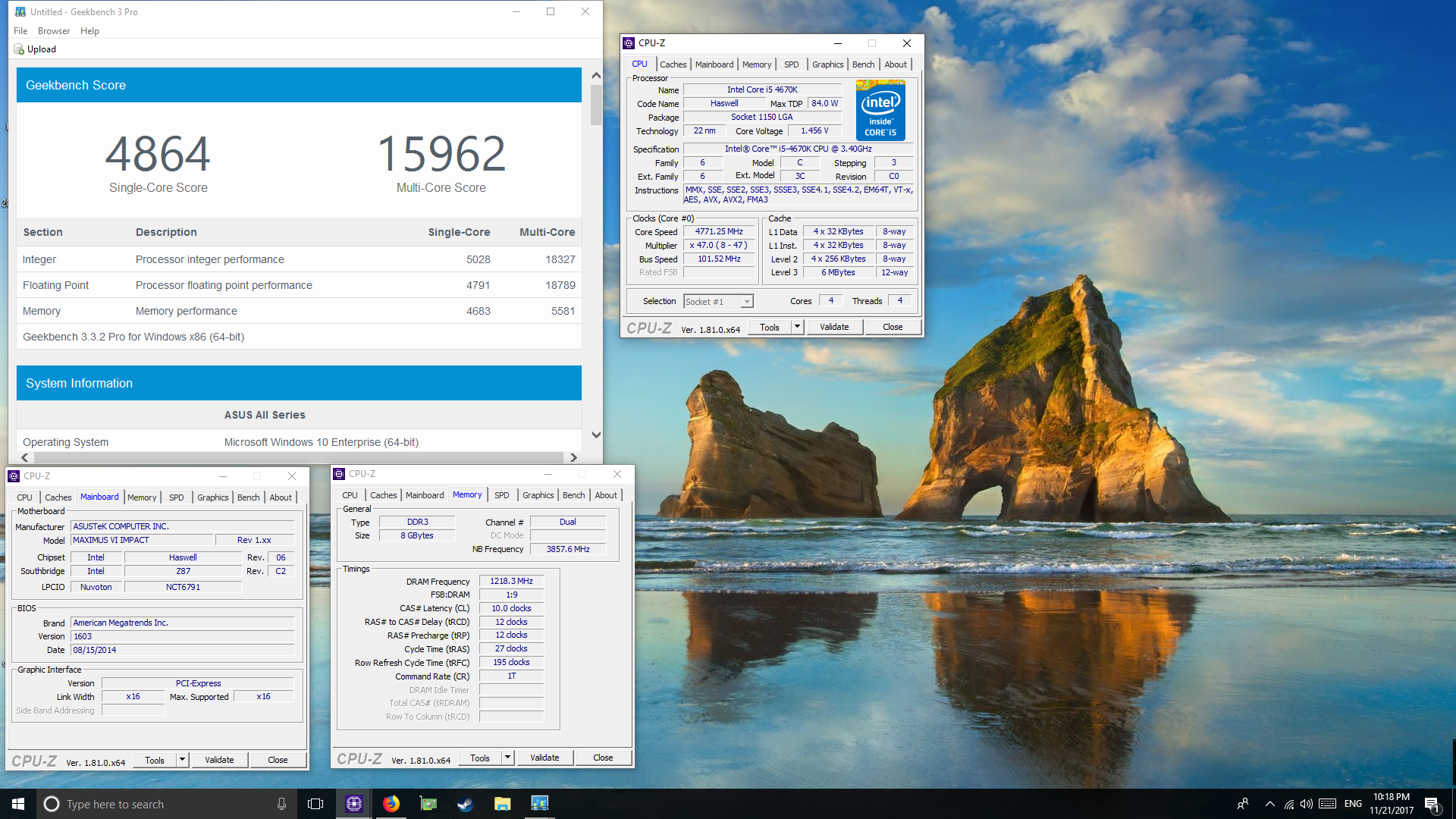1456x819 pixels.
Task: Click the NB Frequency value 3857.6 MHz
Action: [x=567, y=549]
